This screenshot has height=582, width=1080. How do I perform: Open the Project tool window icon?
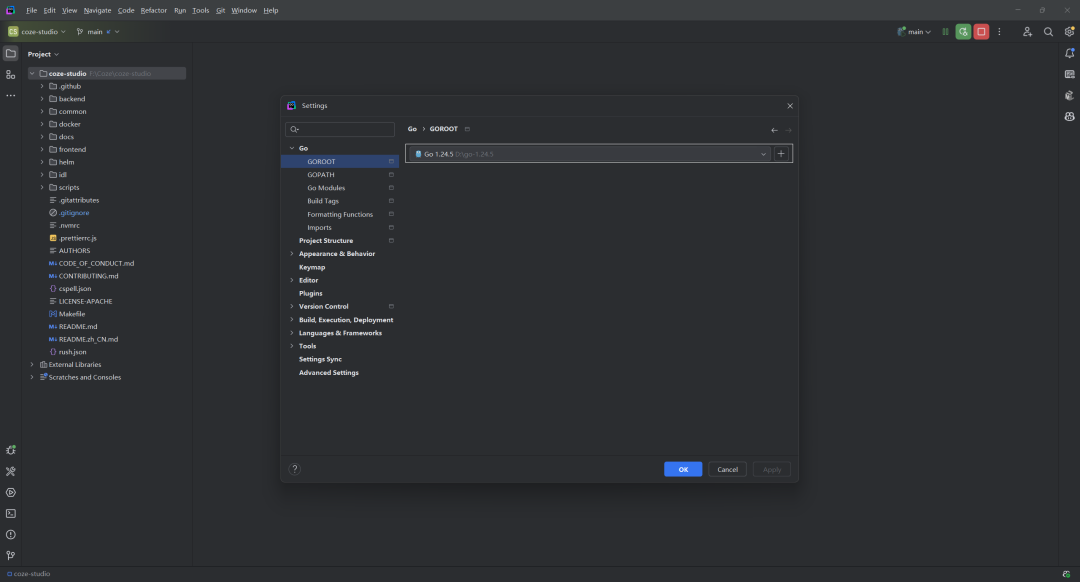10,54
